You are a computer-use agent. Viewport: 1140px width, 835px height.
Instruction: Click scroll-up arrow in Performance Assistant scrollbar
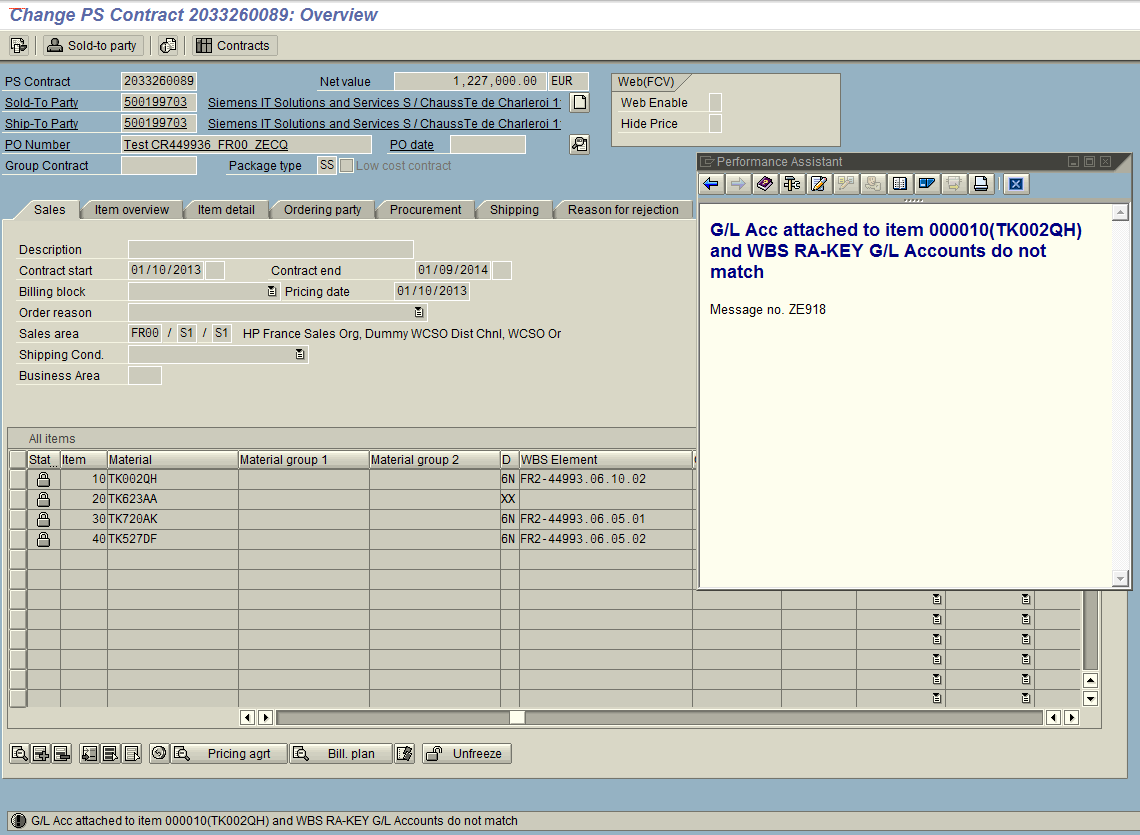(1120, 212)
